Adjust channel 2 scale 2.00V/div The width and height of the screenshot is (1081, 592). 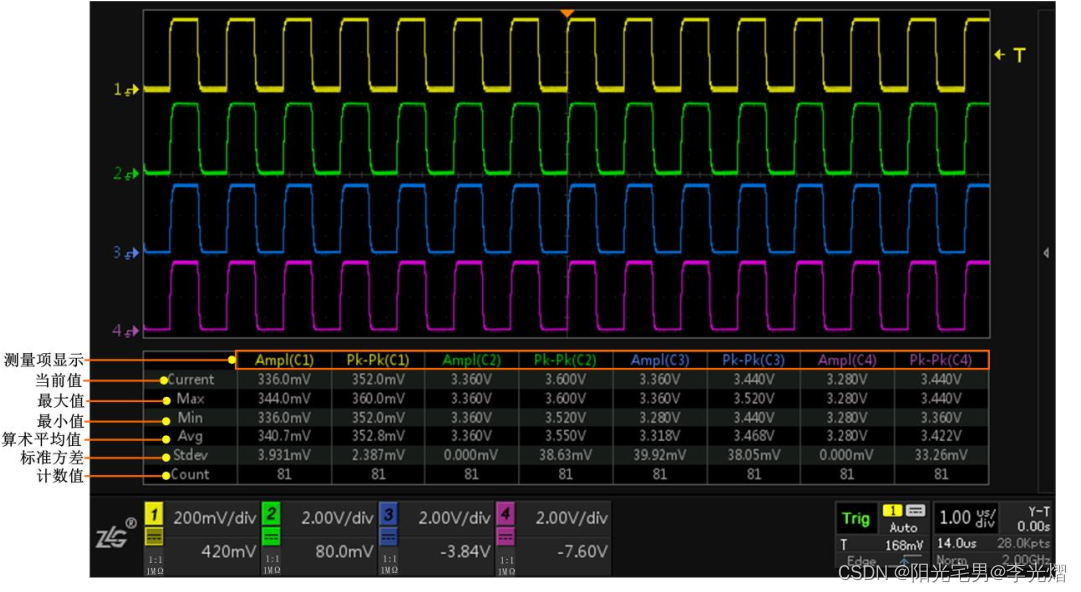(x=337, y=518)
